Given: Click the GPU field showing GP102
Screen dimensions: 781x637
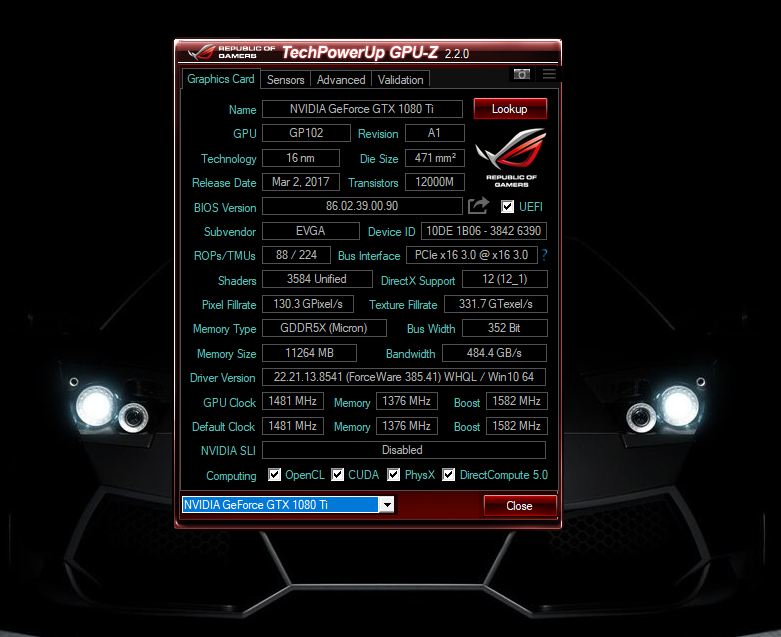Looking at the screenshot, I should (306, 133).
